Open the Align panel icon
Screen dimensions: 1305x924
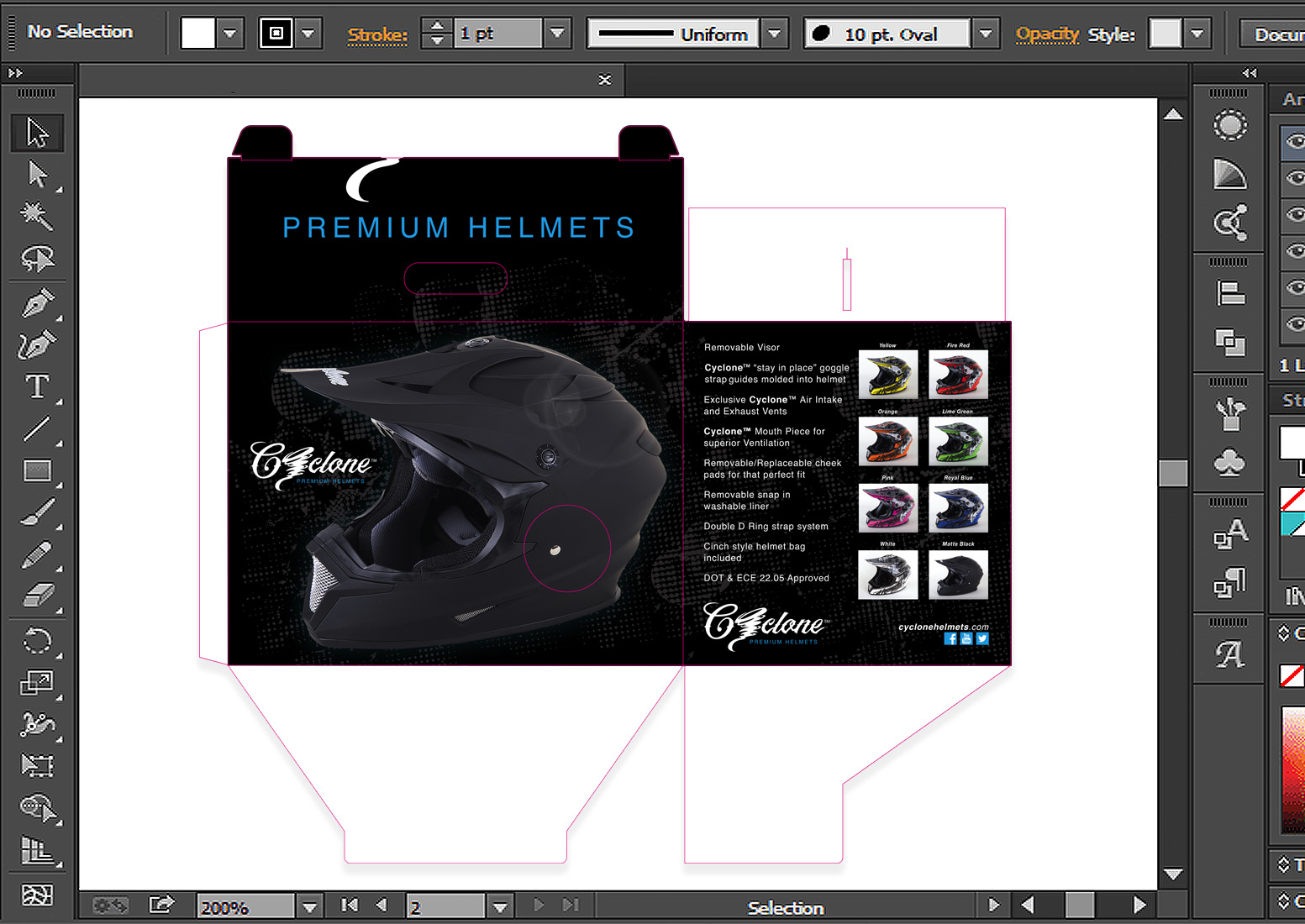(1229, 293)
